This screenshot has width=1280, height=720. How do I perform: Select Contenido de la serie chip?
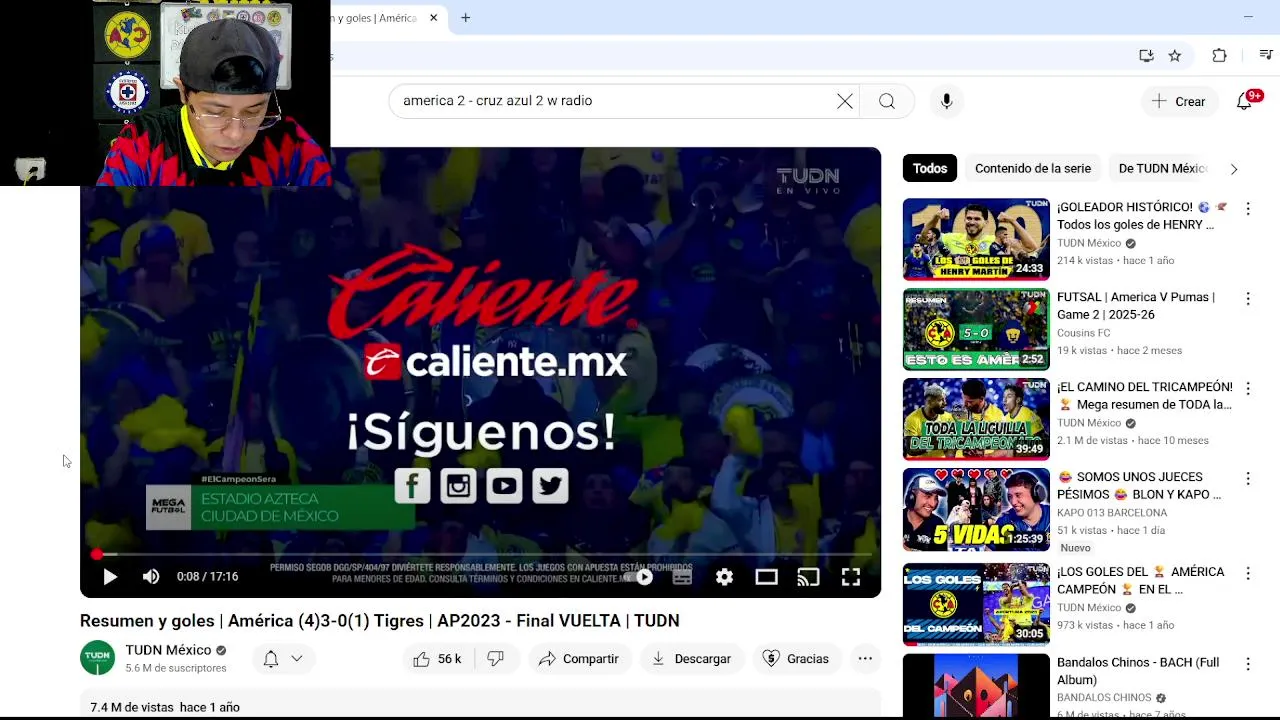click(x=1033, y=168)
